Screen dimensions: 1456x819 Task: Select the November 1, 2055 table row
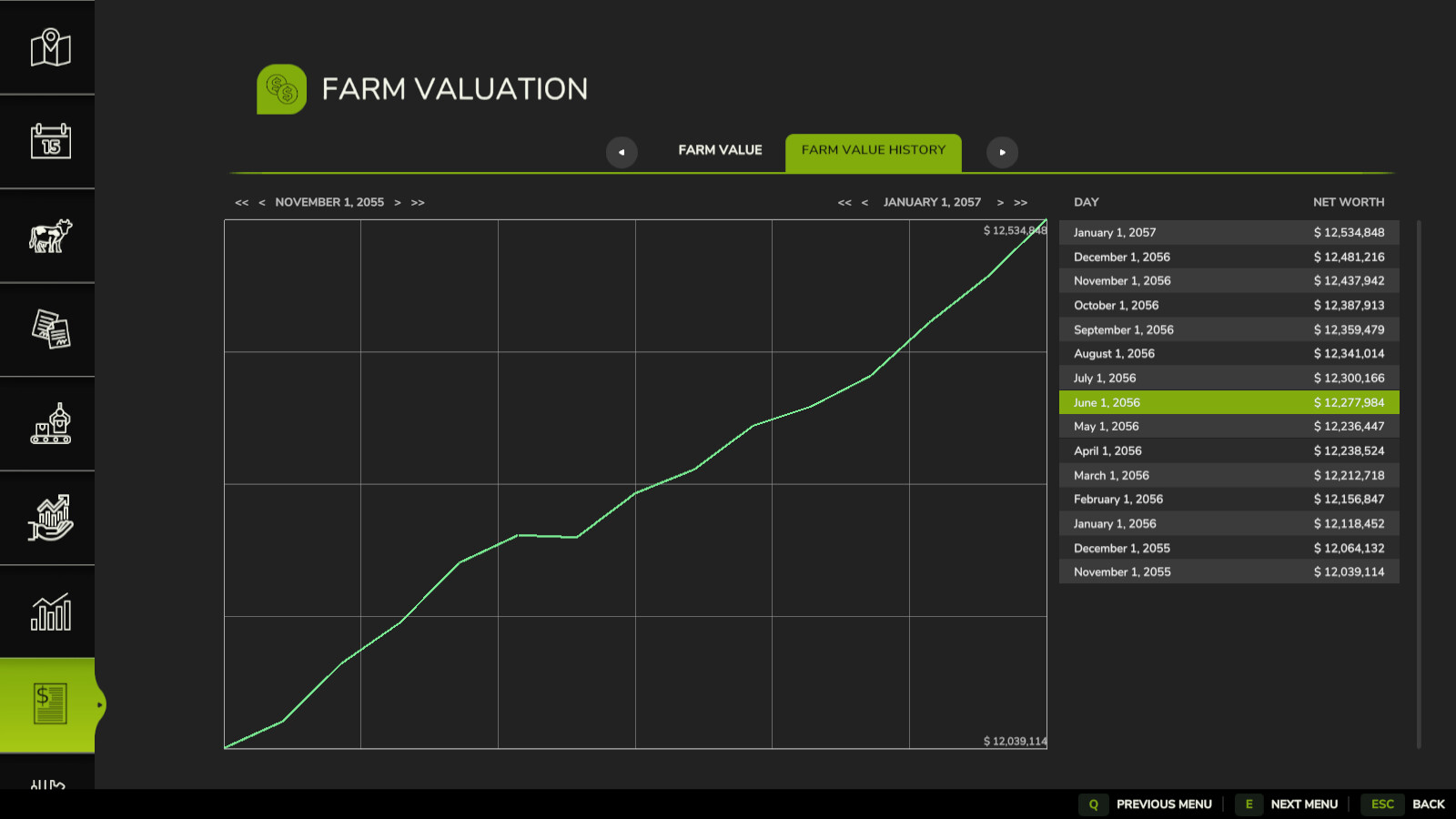point(1229,571)
